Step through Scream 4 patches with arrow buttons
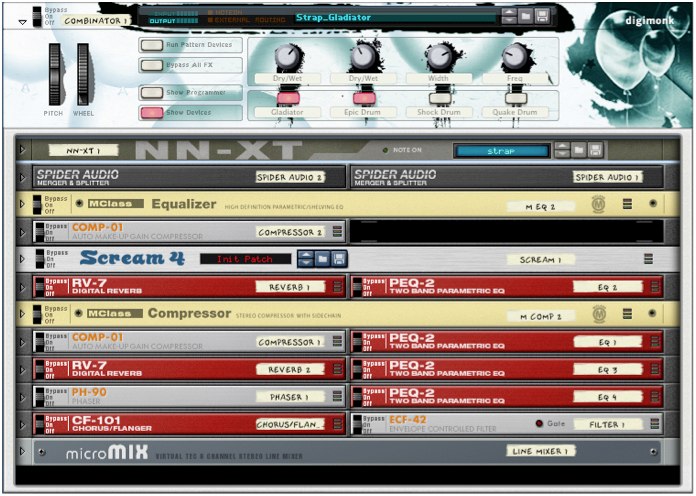This screenshot has width=696, height=496. coord(306,259)
